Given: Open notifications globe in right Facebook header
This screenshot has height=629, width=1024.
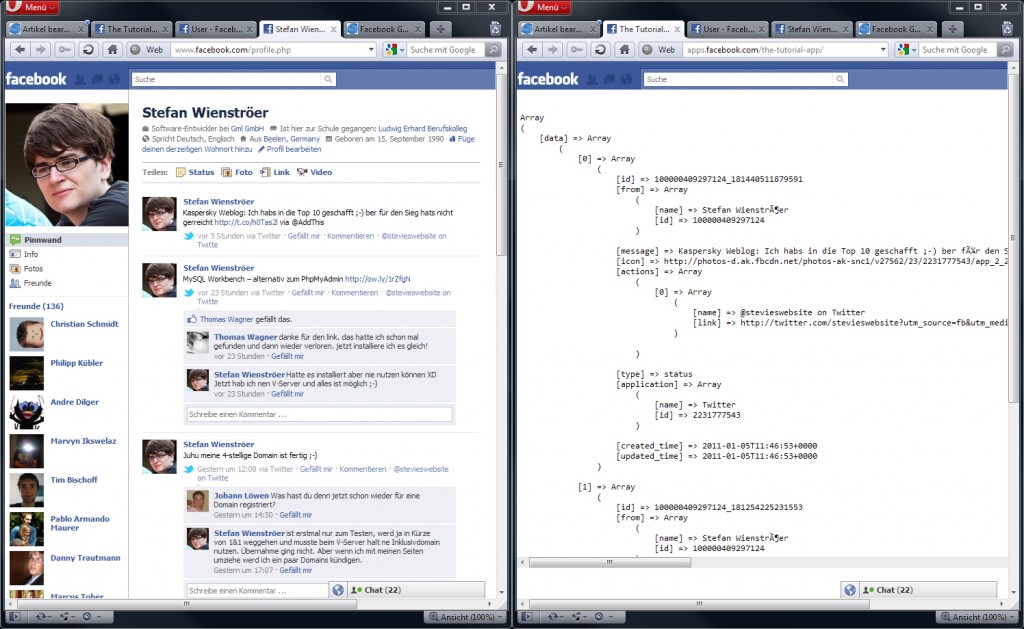Looking at the screenshot, I should [x=626, y=79].
